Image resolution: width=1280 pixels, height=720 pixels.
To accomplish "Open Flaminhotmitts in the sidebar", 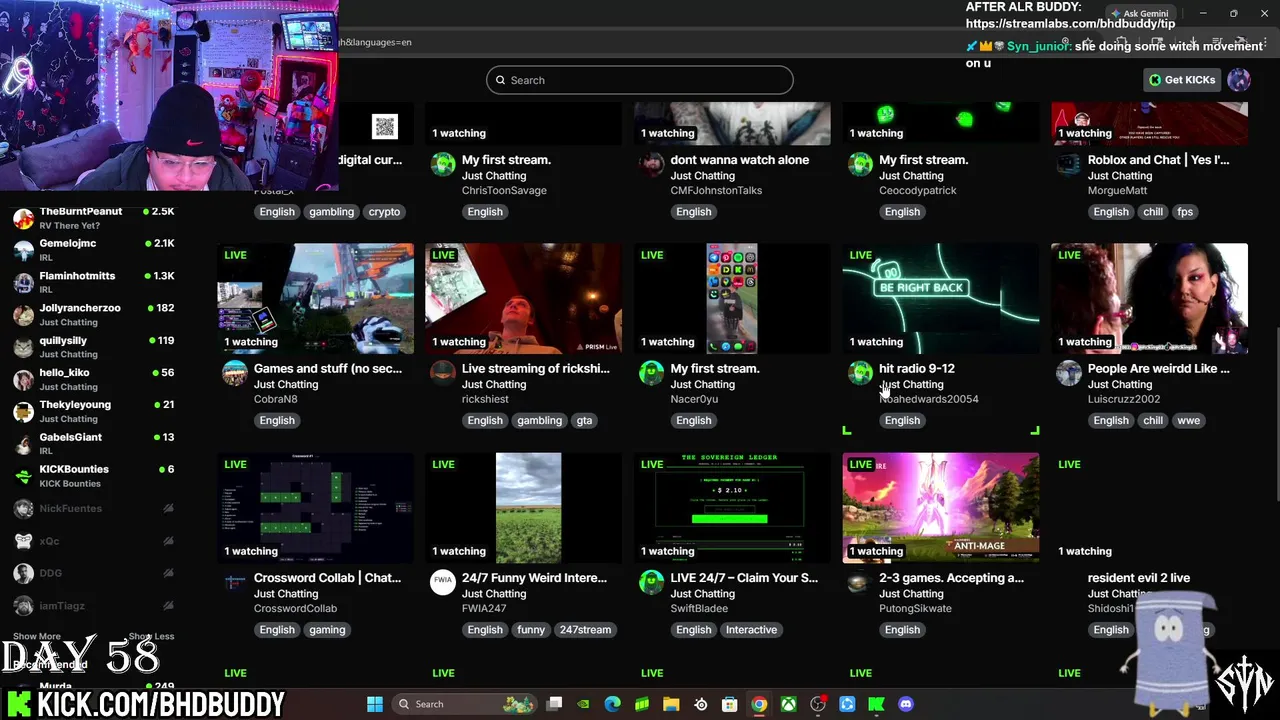I will (94, 282).
